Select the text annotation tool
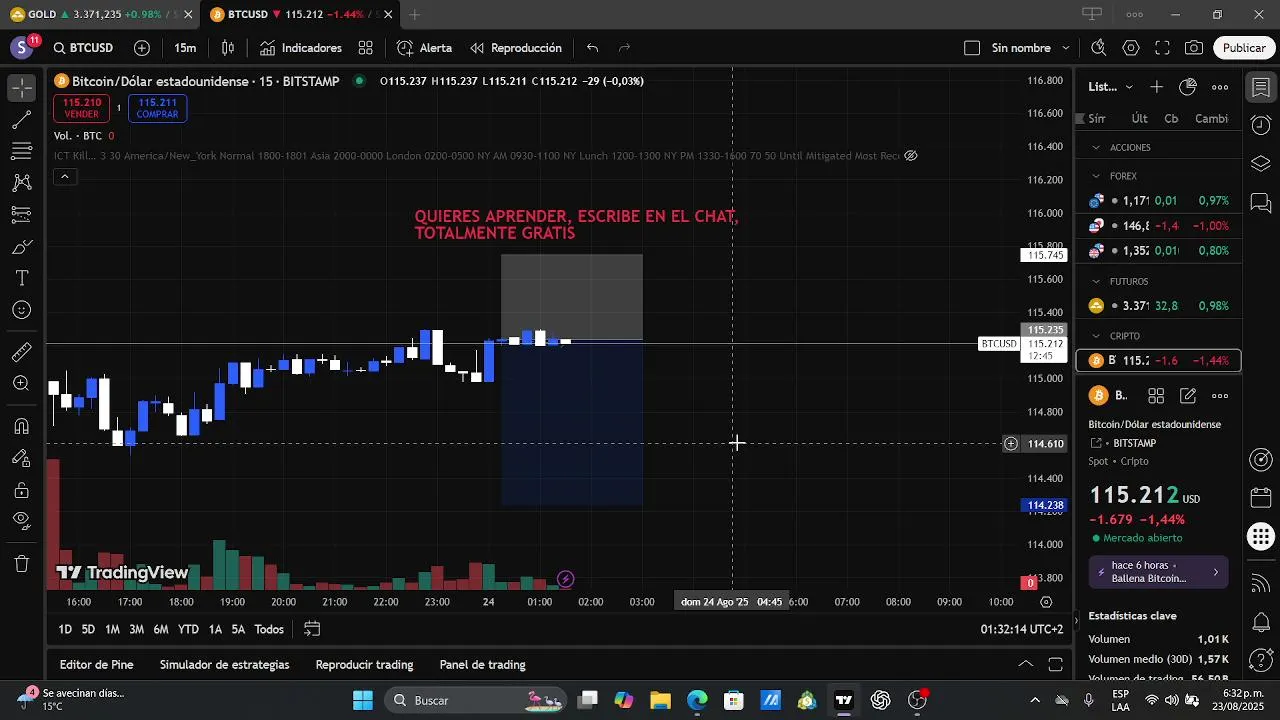1280x720 pixels. point(21,278)
